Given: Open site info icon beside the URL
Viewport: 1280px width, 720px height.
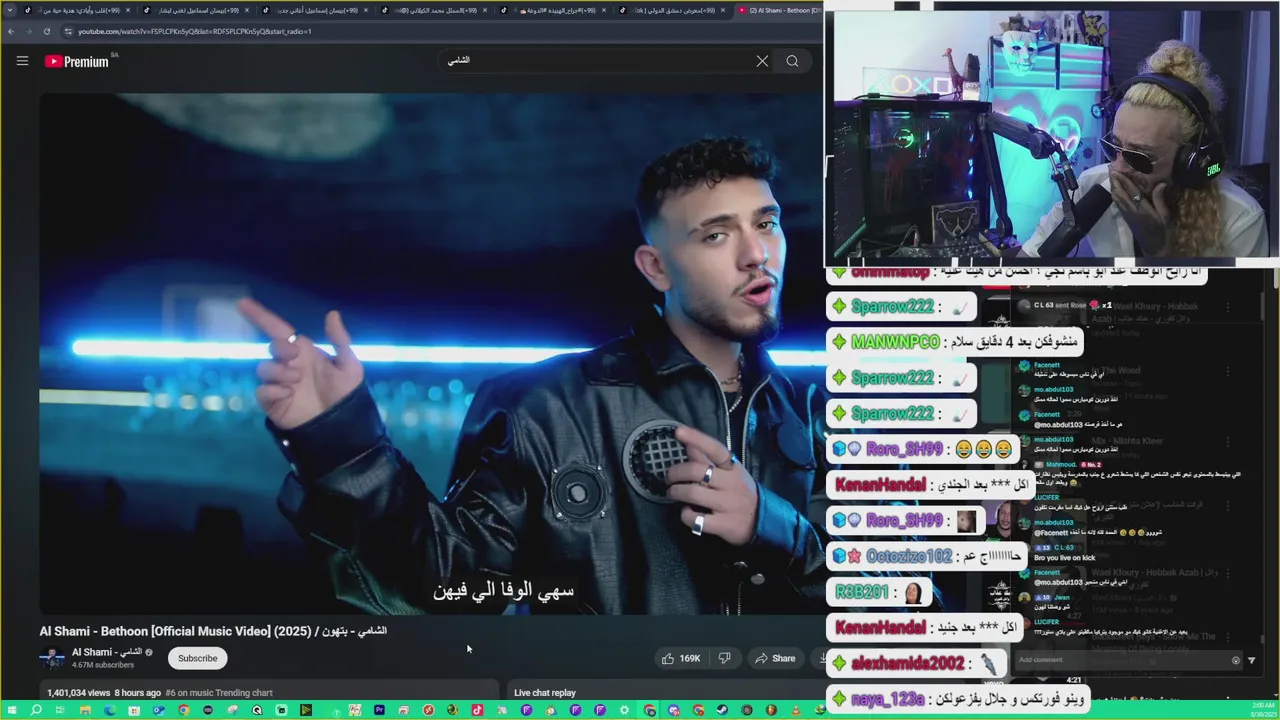Looking at the screenshot, I should point(68,31).
